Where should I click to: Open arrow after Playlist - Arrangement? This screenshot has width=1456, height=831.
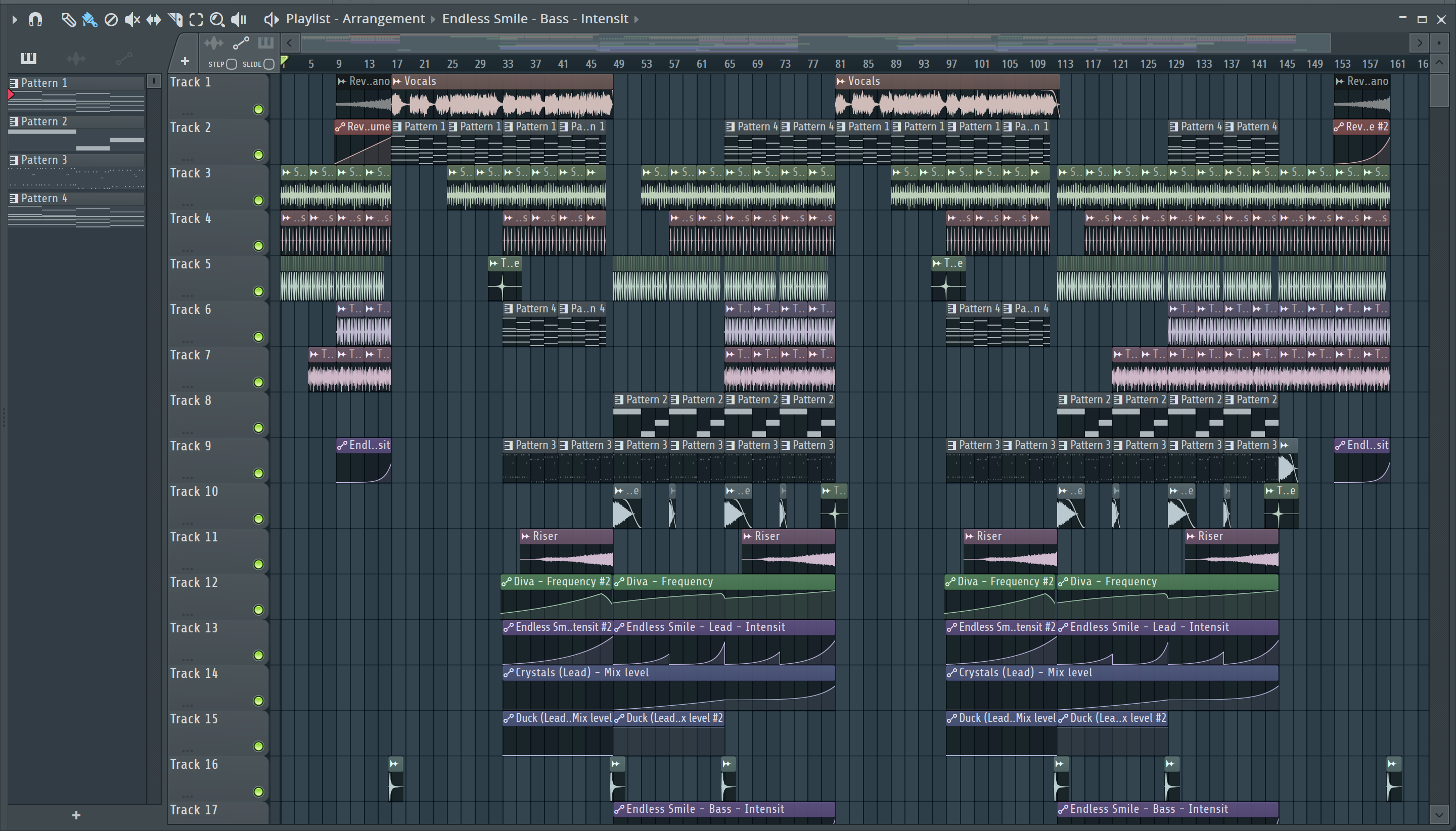click(433, 19)
